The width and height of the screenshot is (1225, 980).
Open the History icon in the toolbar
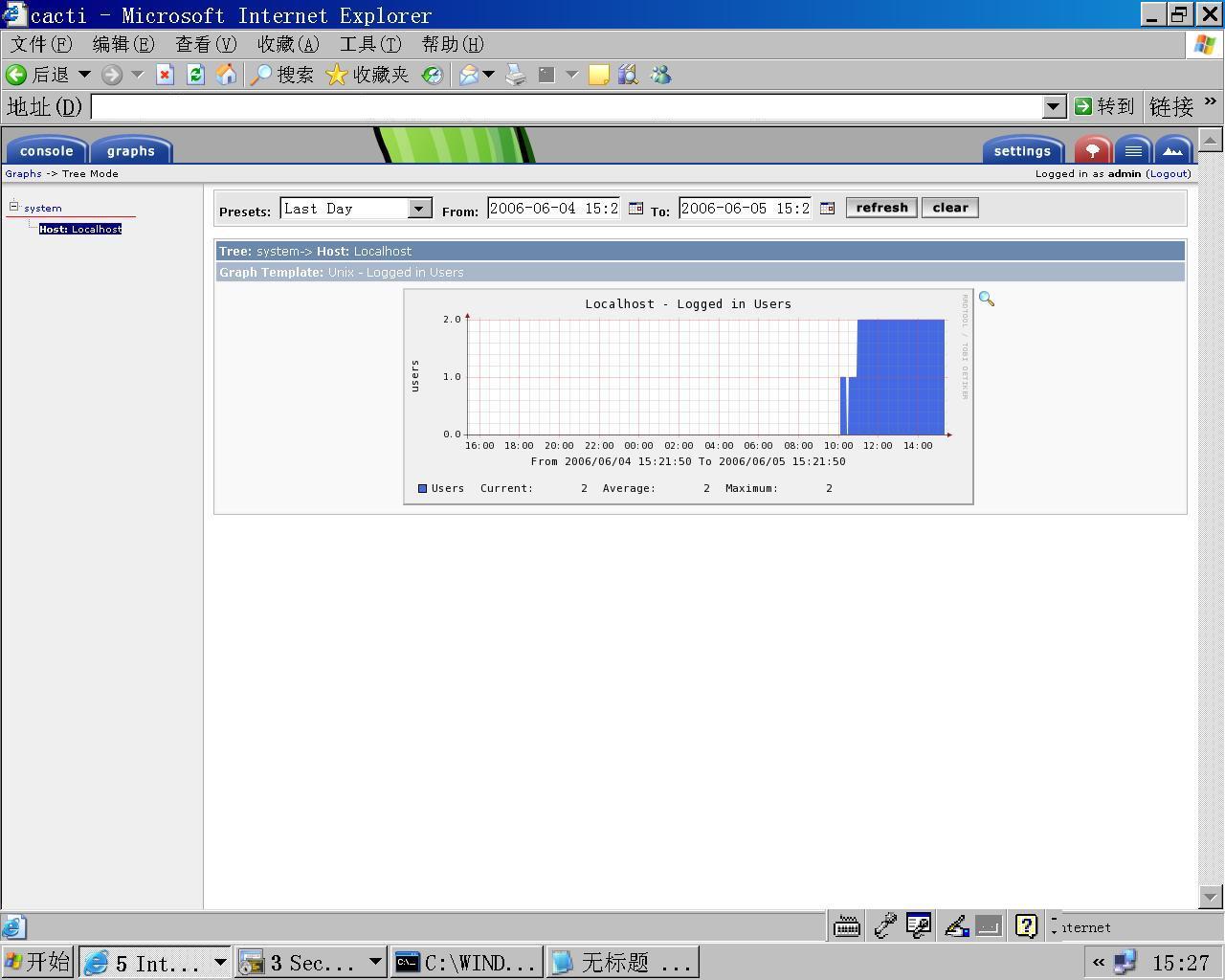(433, 75)
